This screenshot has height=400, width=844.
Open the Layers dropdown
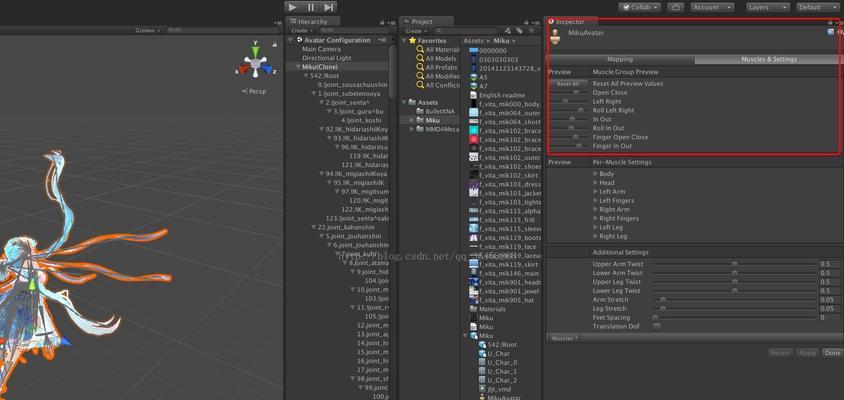point(768,8)
